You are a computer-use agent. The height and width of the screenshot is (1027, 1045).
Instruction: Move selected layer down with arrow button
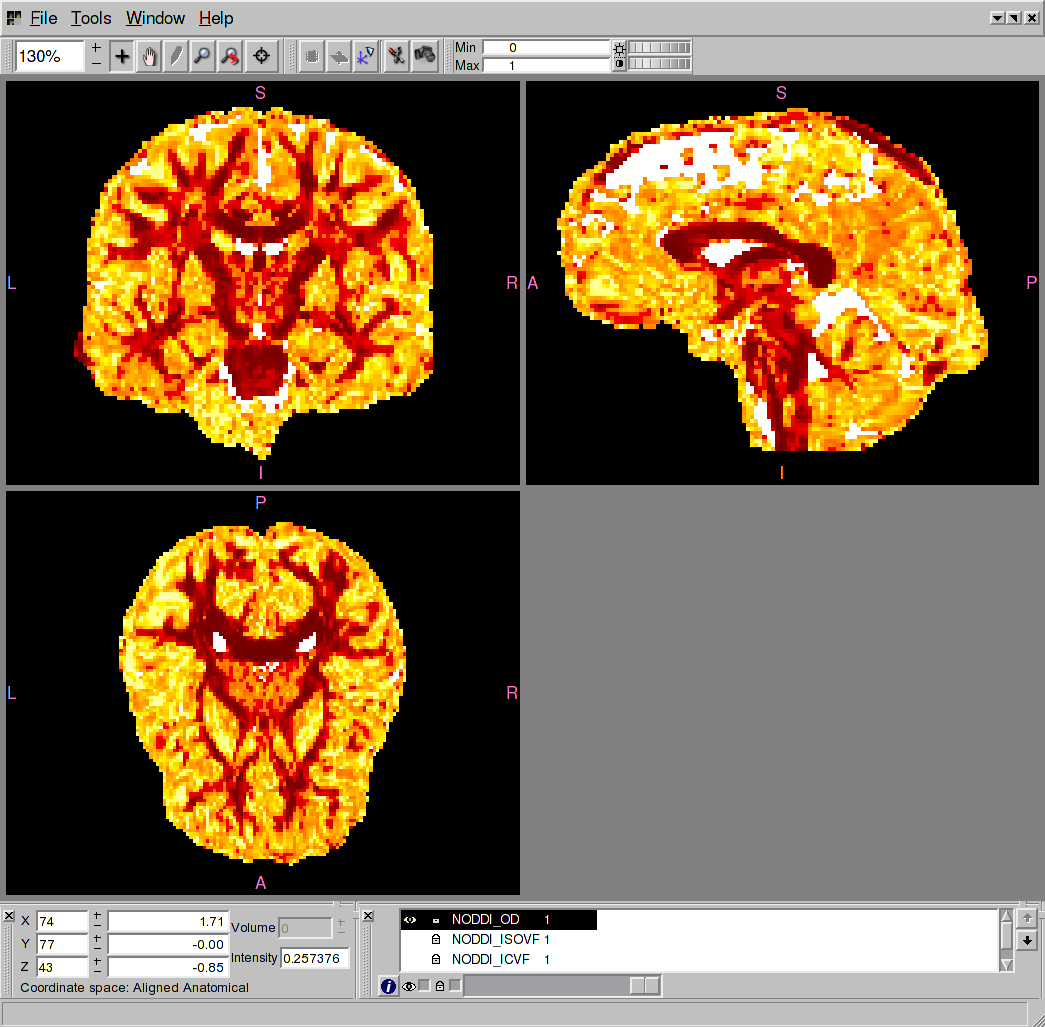coord(1026,941)
